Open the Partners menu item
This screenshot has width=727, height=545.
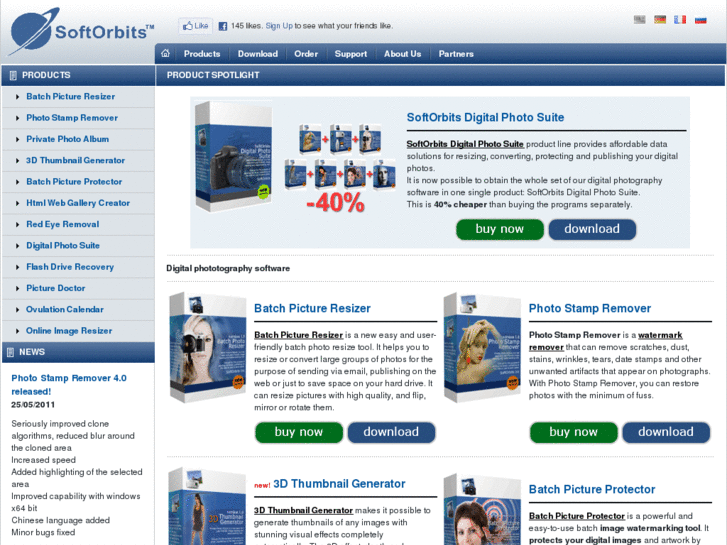[456, 54]
